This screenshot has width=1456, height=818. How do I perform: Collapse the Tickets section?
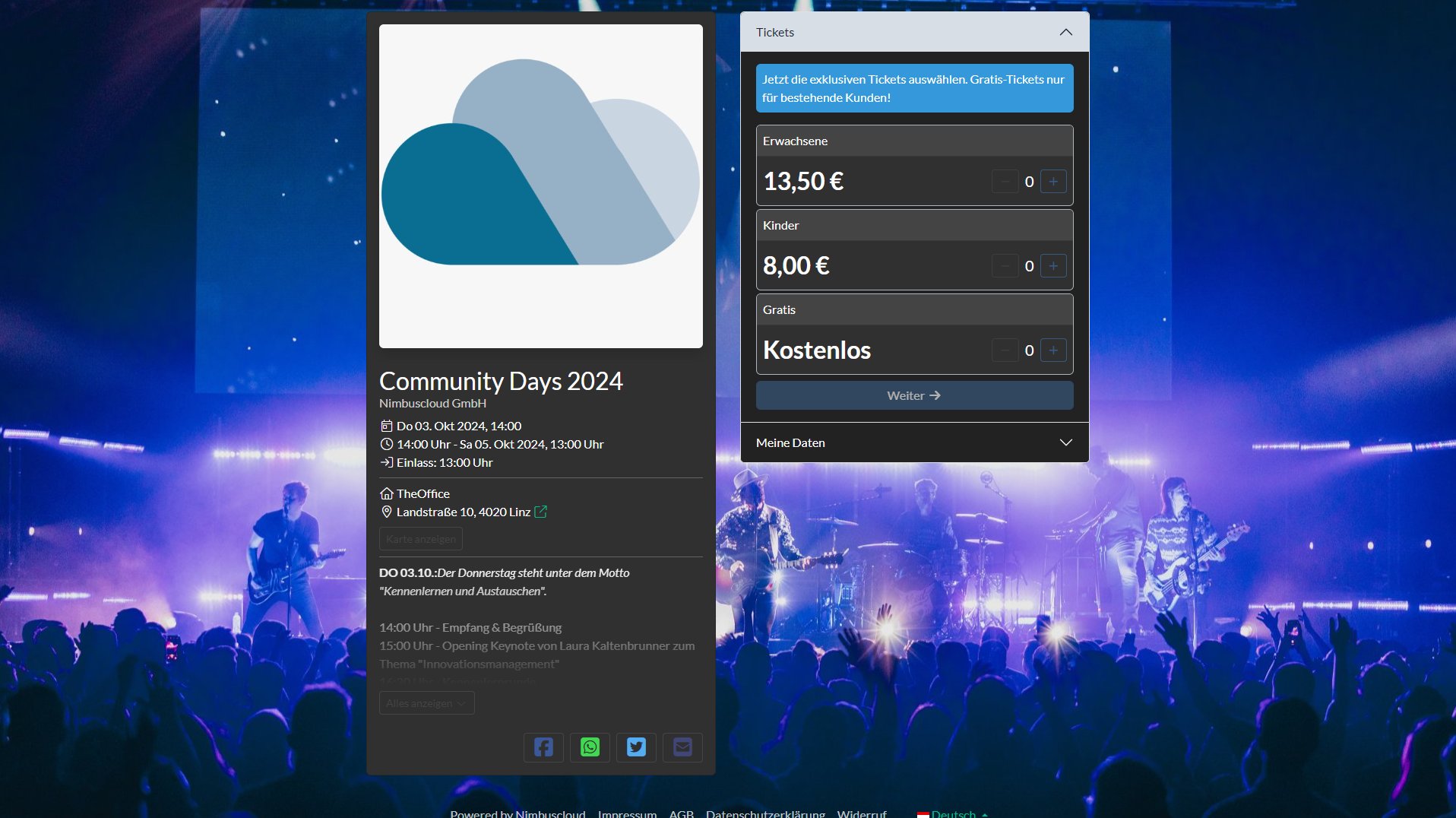pyautogui.click(x=1065, y=32)
